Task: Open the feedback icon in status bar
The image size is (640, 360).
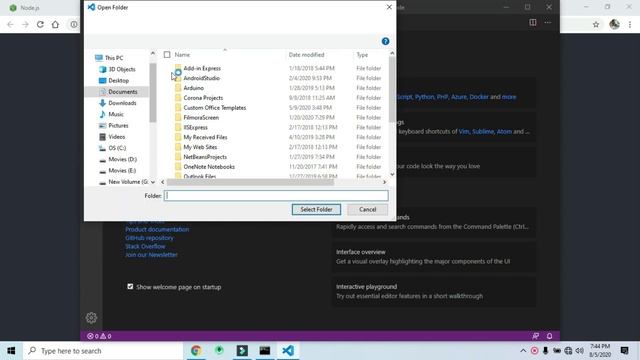Action: [x=536, y=336]
